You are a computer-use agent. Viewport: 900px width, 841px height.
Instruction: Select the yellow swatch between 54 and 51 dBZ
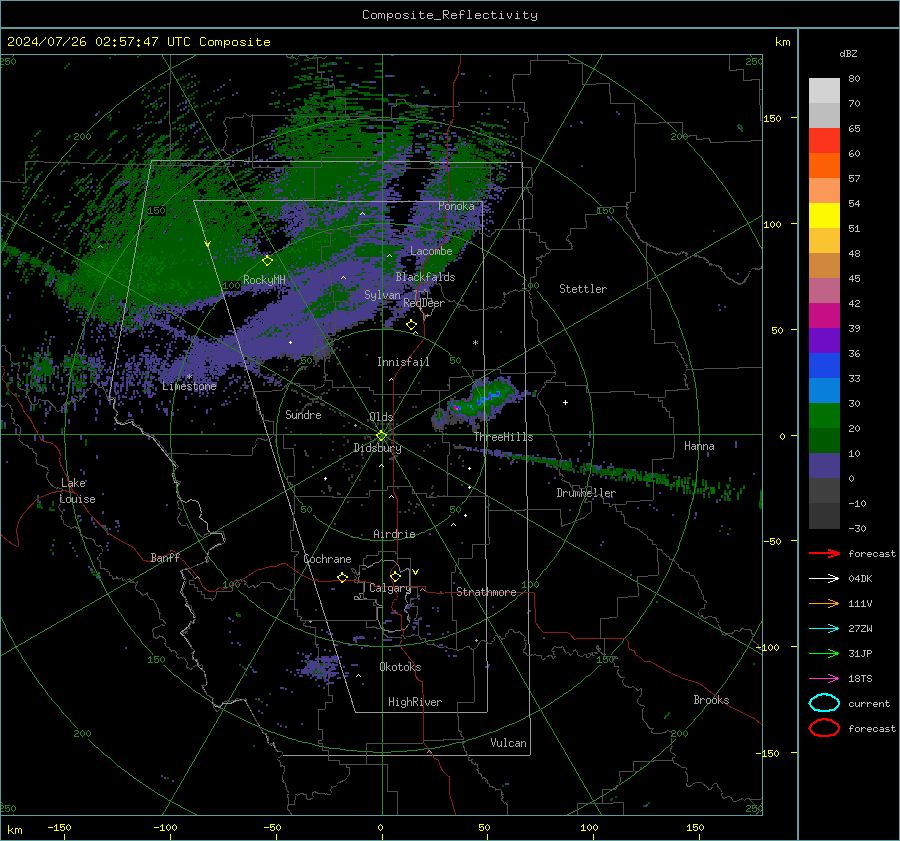coord(824,216)
